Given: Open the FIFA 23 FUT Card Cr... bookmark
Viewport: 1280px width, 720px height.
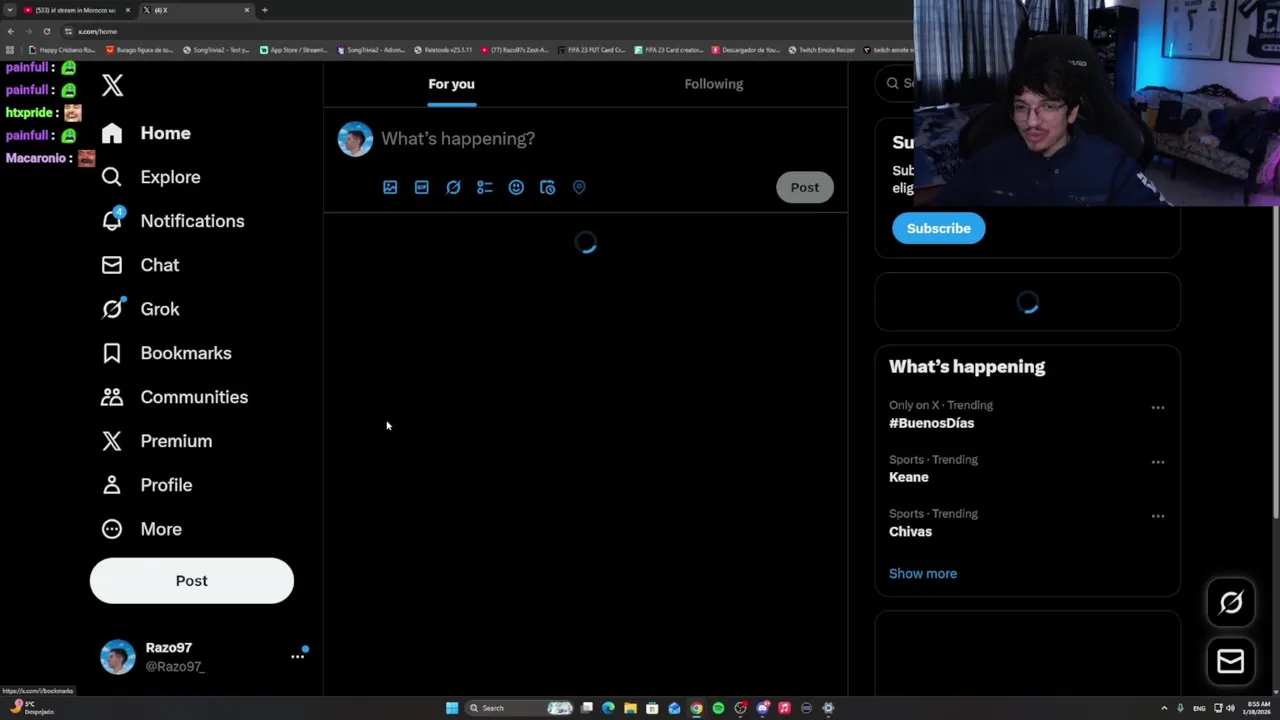Looking at the screenshot, I should pos(592,50).
